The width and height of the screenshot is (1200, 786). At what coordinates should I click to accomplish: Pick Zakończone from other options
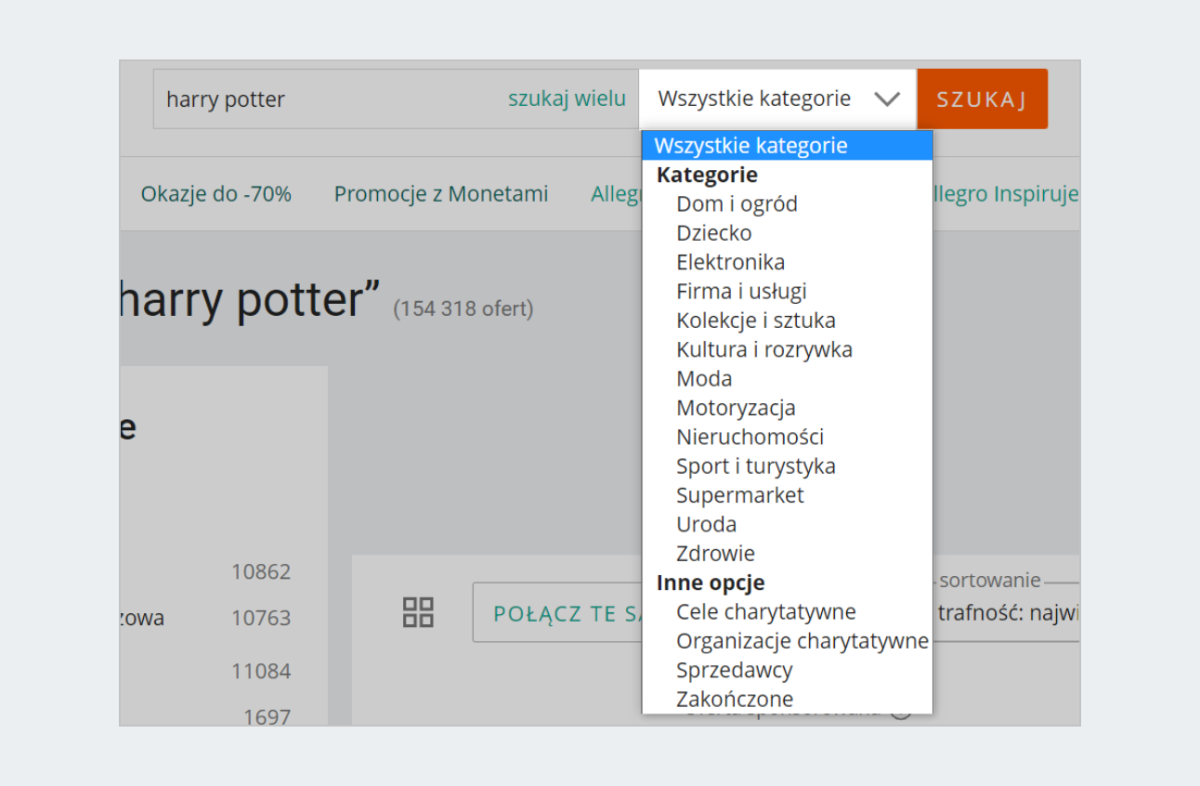734,699
